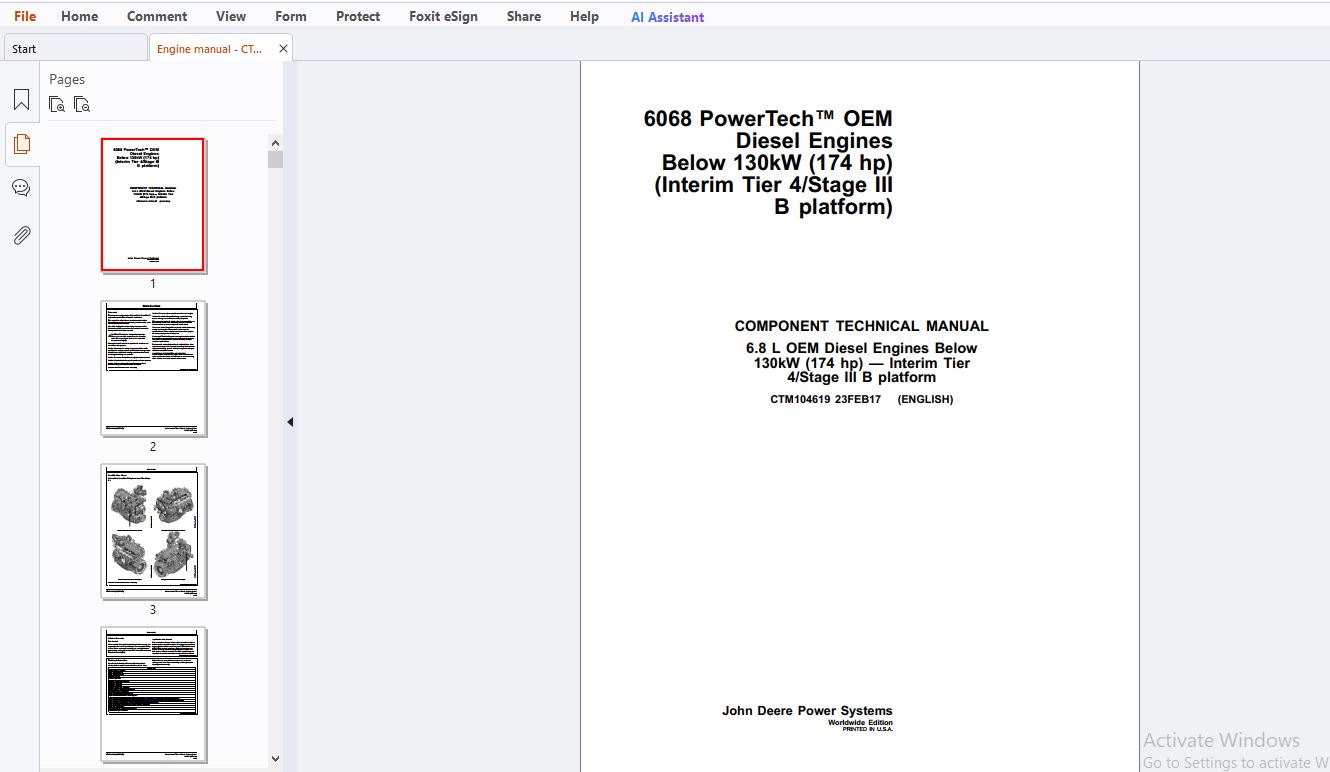Open the Comments panel icon
Screen dimensions: 1330x772
(21, 188)
